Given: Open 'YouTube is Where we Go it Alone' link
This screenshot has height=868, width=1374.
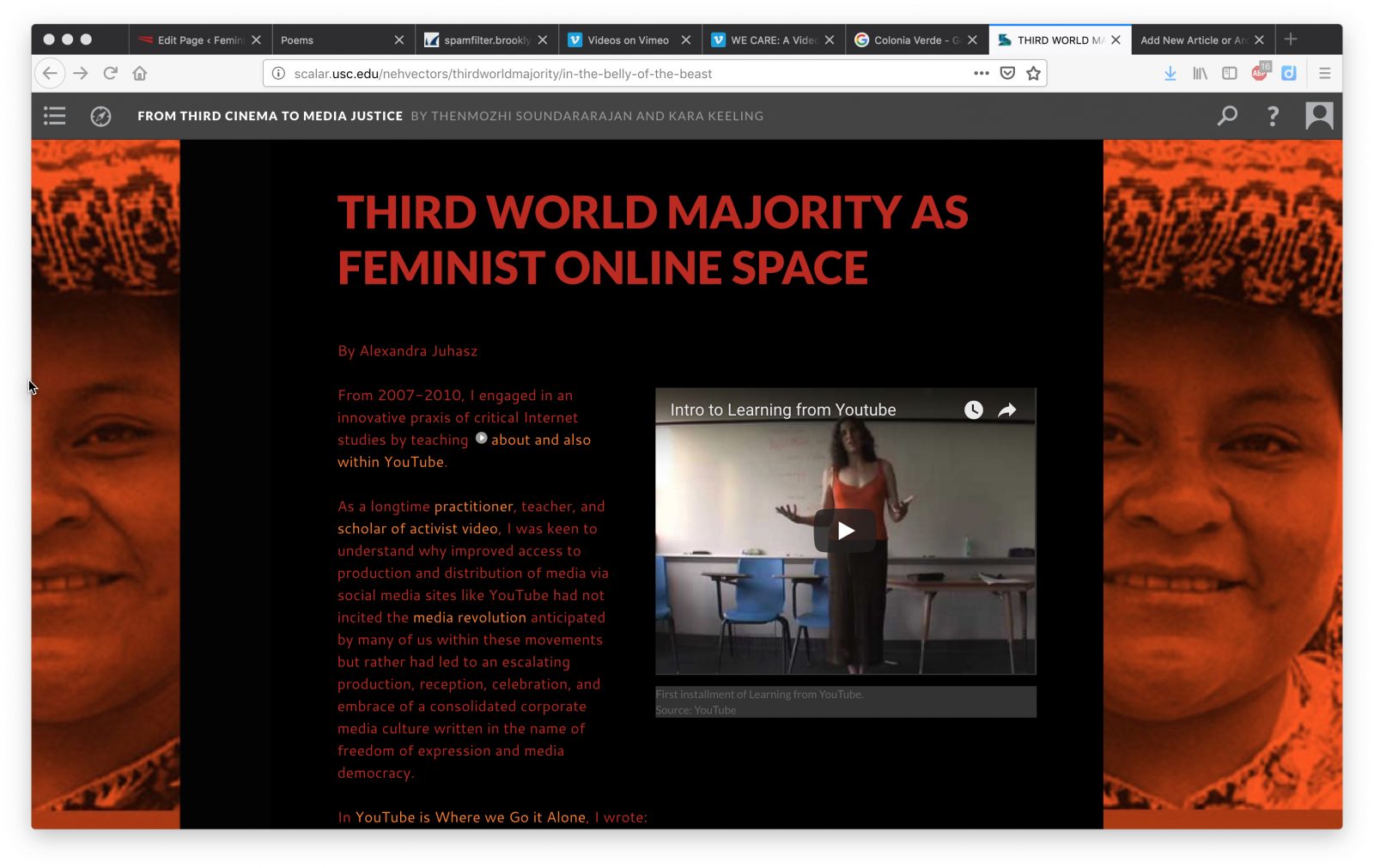Looking at the screenshot, I should coord(471,817).
